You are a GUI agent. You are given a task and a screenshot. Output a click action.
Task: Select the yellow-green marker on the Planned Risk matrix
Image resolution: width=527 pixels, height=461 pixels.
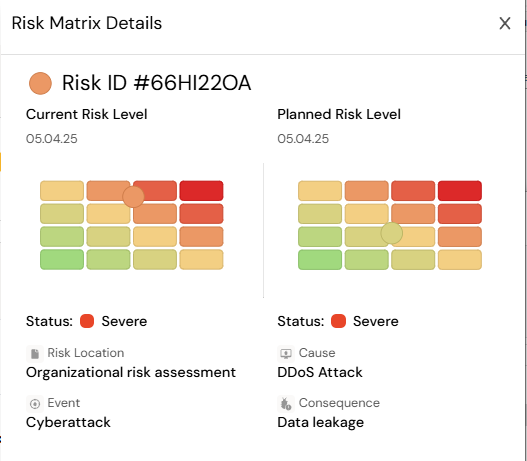(392, 233)
